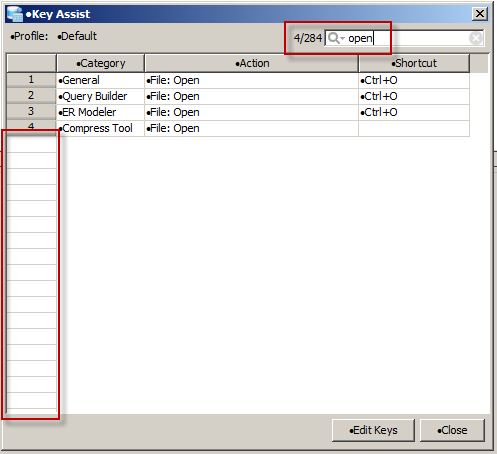Screen dimensions: 497x454
Task: Select row number 2 header
Action: coord(31,96)
